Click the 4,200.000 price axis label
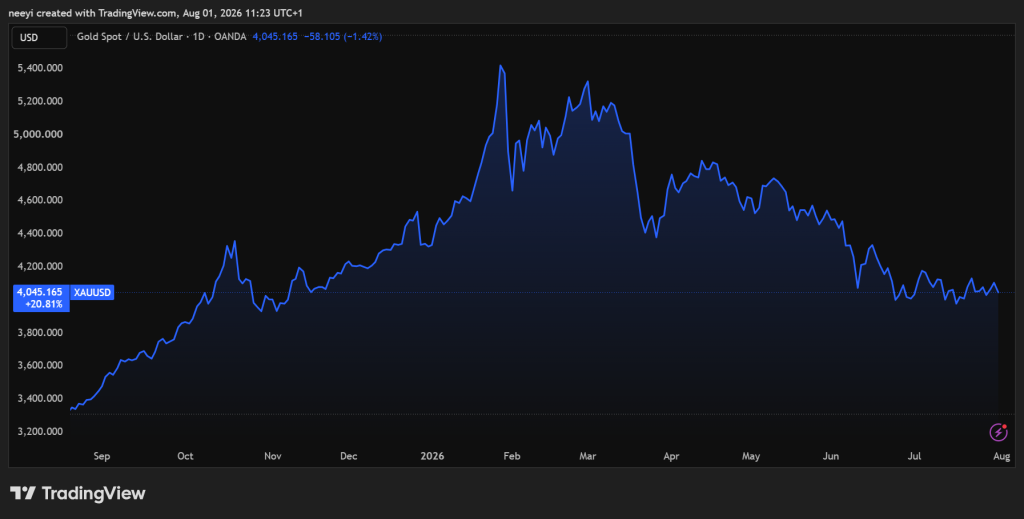 click(42, 266)
